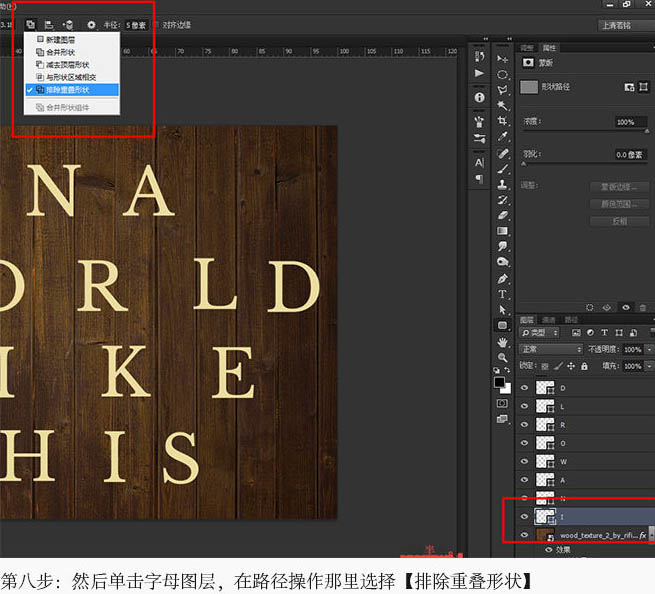Hide the W layer
The image size is (655, 594).
[x=525, y=461]
